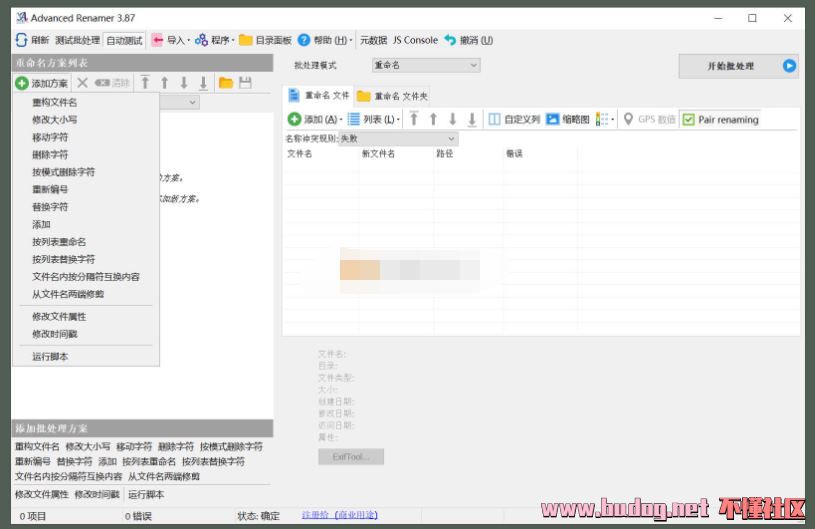
Task: Expand the 列表 list dropdown
Action: click(374, 119)
